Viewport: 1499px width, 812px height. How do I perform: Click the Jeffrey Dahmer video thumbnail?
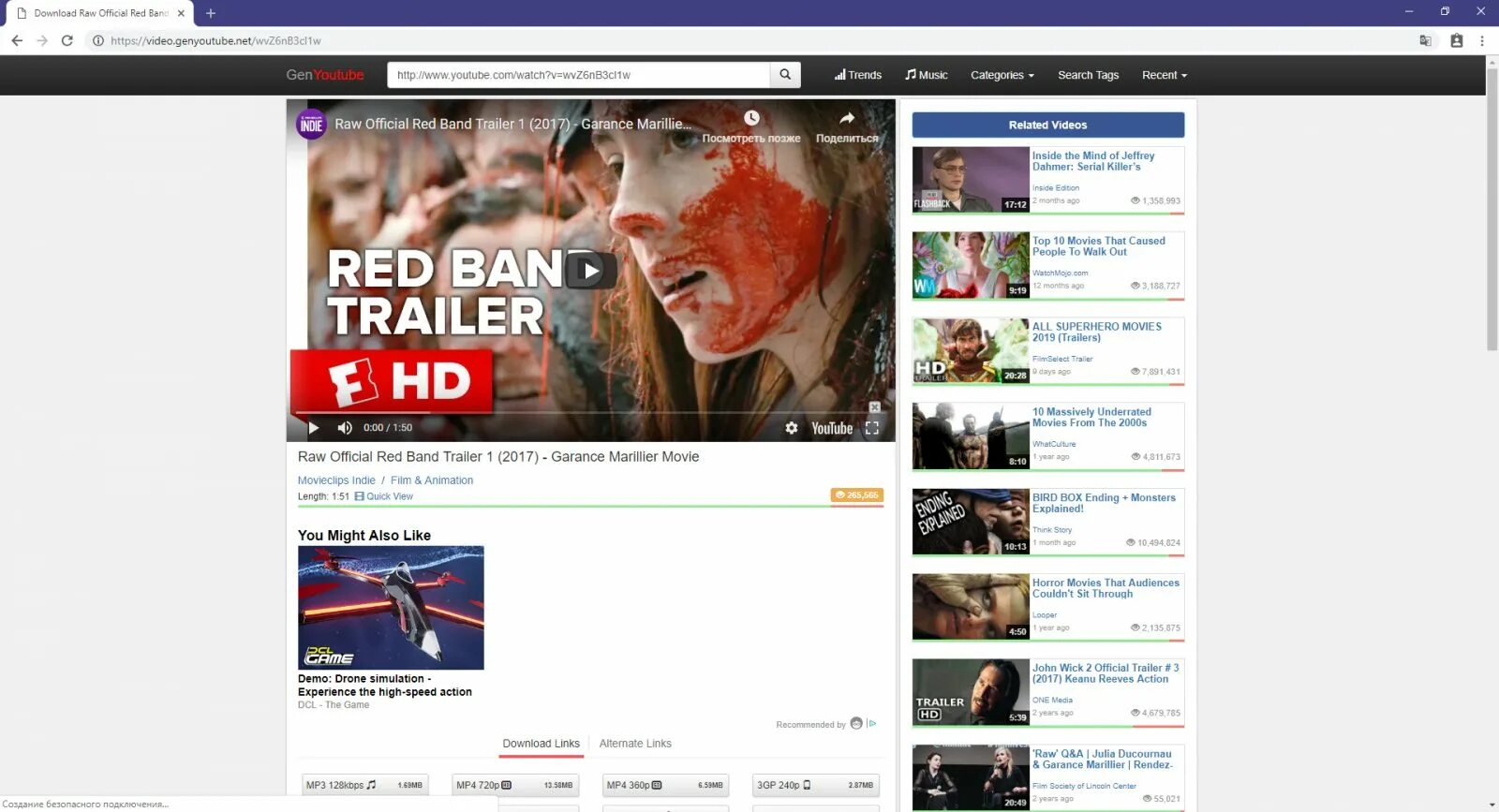(971, 180)
